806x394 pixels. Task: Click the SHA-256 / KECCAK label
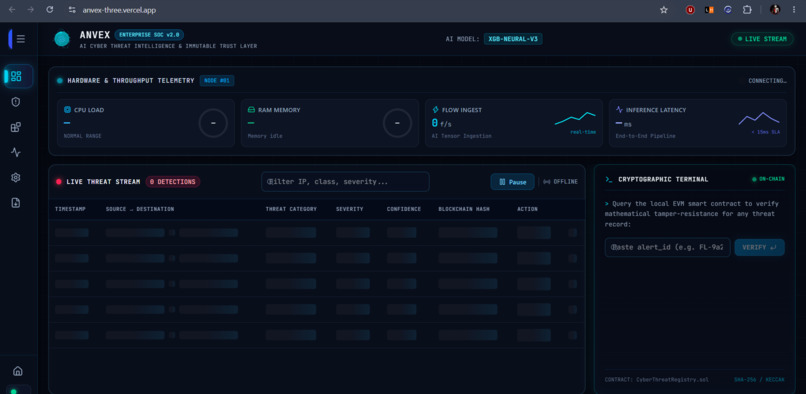(760, 380)
